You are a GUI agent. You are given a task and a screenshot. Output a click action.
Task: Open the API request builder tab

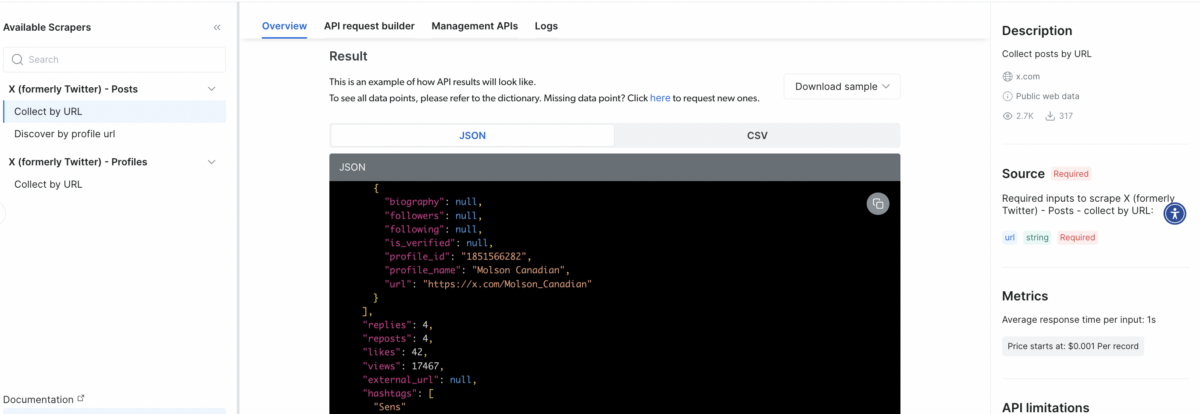pyautogui.click(x=369, y=26)
